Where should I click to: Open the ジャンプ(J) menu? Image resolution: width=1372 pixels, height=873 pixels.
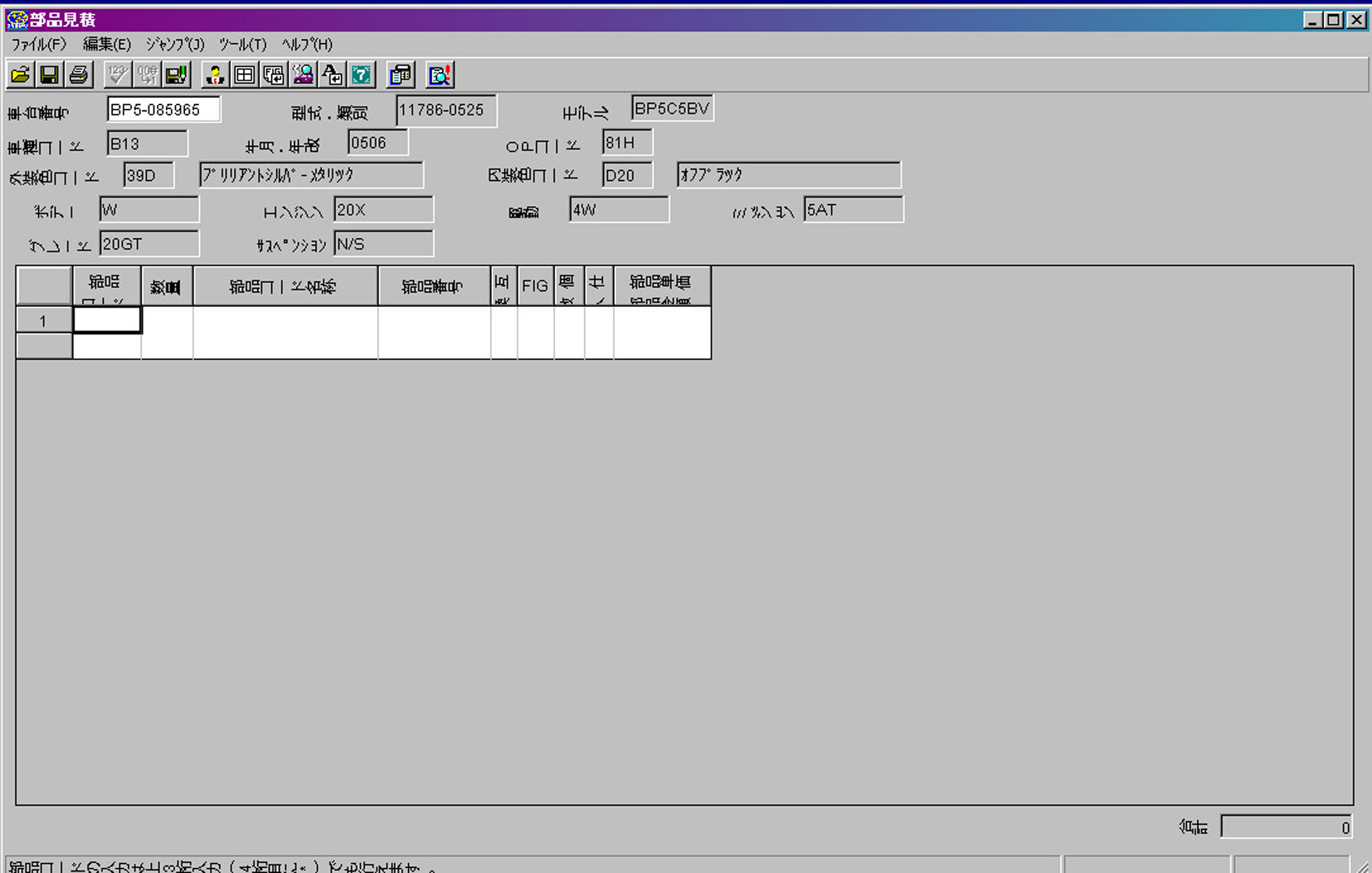(174, 45)
